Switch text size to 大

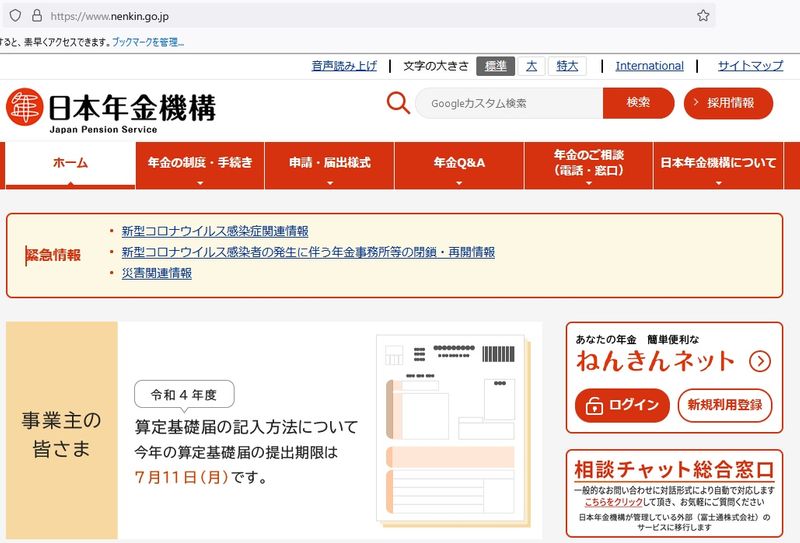click(531, 66)
